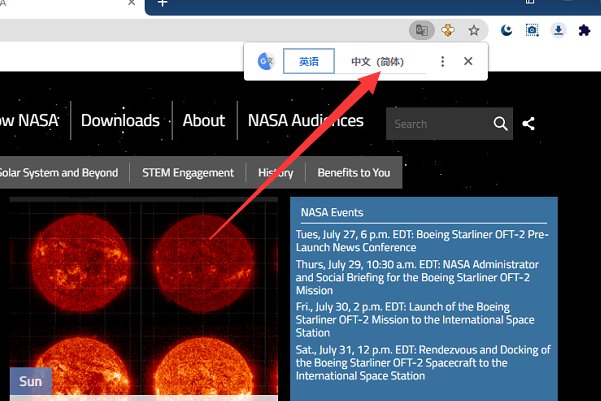Open STEM Engagement topic
Image resolution: width=601 pixels, height=401 pixels.
(x=188, y=173)
